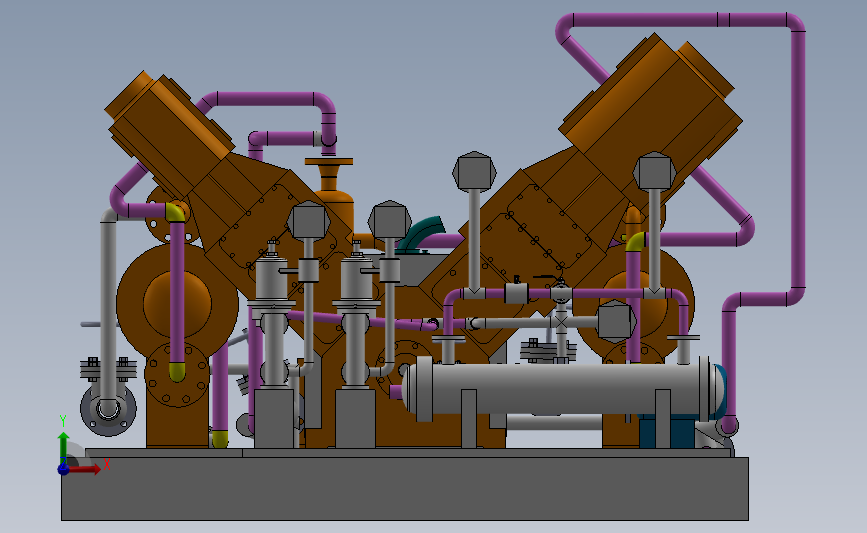Select the dark gray base skid platform

[x=405, y=488]
